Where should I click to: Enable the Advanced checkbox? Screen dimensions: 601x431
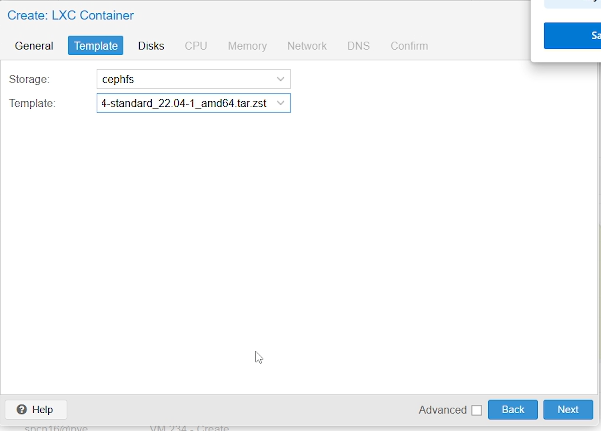(x=476, y=410)
